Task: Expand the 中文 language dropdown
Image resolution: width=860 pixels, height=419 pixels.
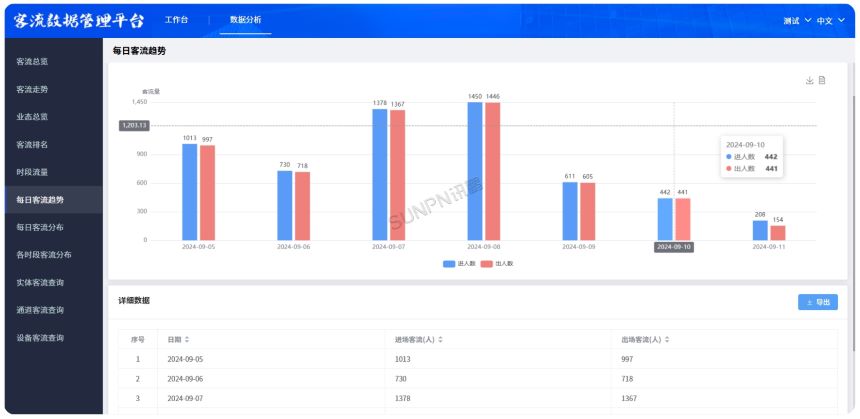Action: [830, 20]
